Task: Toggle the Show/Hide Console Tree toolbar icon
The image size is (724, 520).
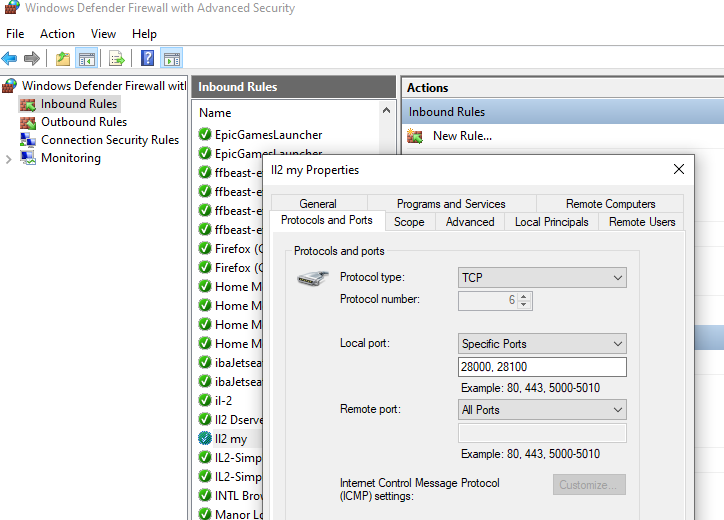Action: 87,58
